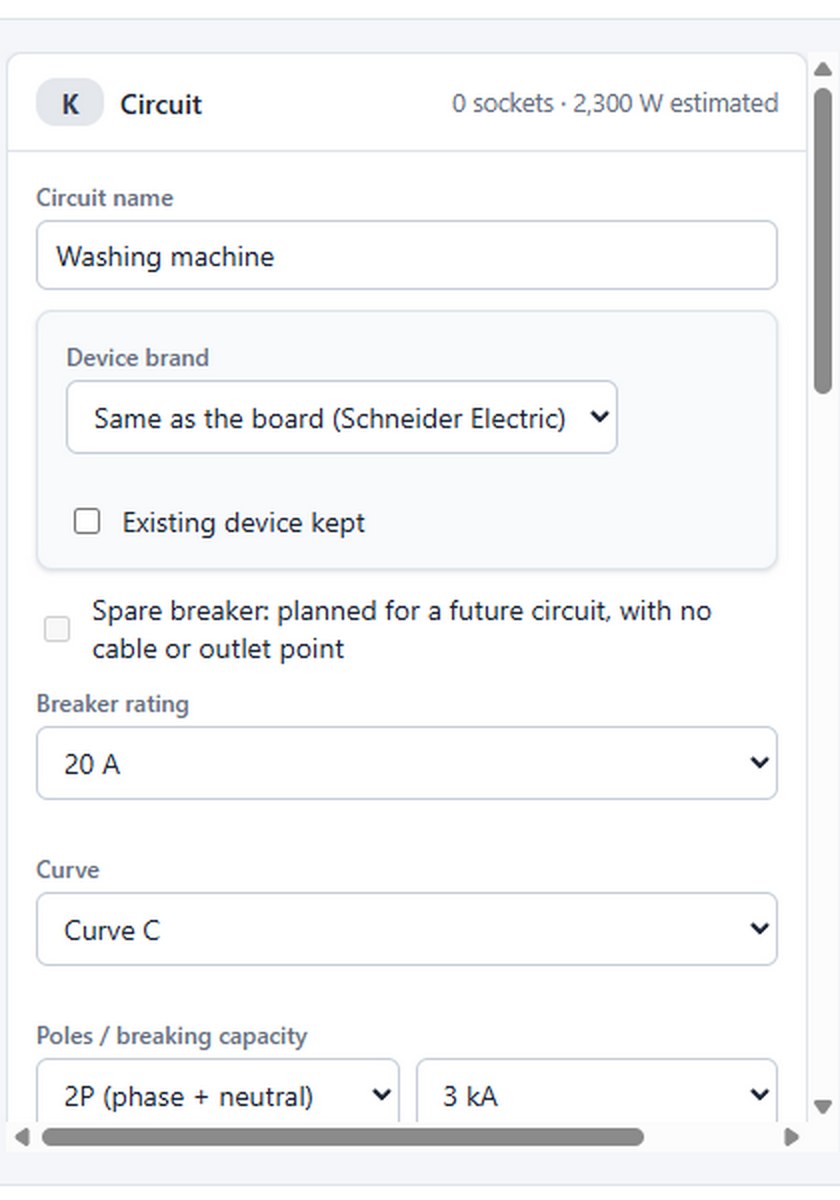Toggle the Spare breaker checkbox
The height and width of the screenshot is (1200, 840).
57,629
